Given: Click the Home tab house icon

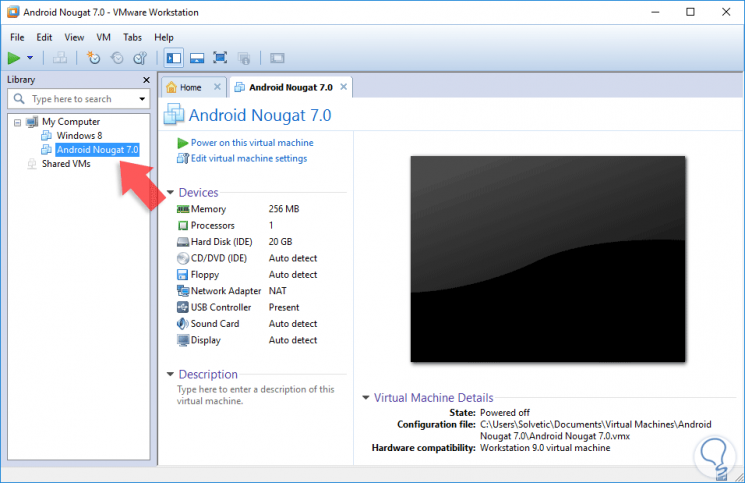Looking at the screenshot, I should [172, 87].
